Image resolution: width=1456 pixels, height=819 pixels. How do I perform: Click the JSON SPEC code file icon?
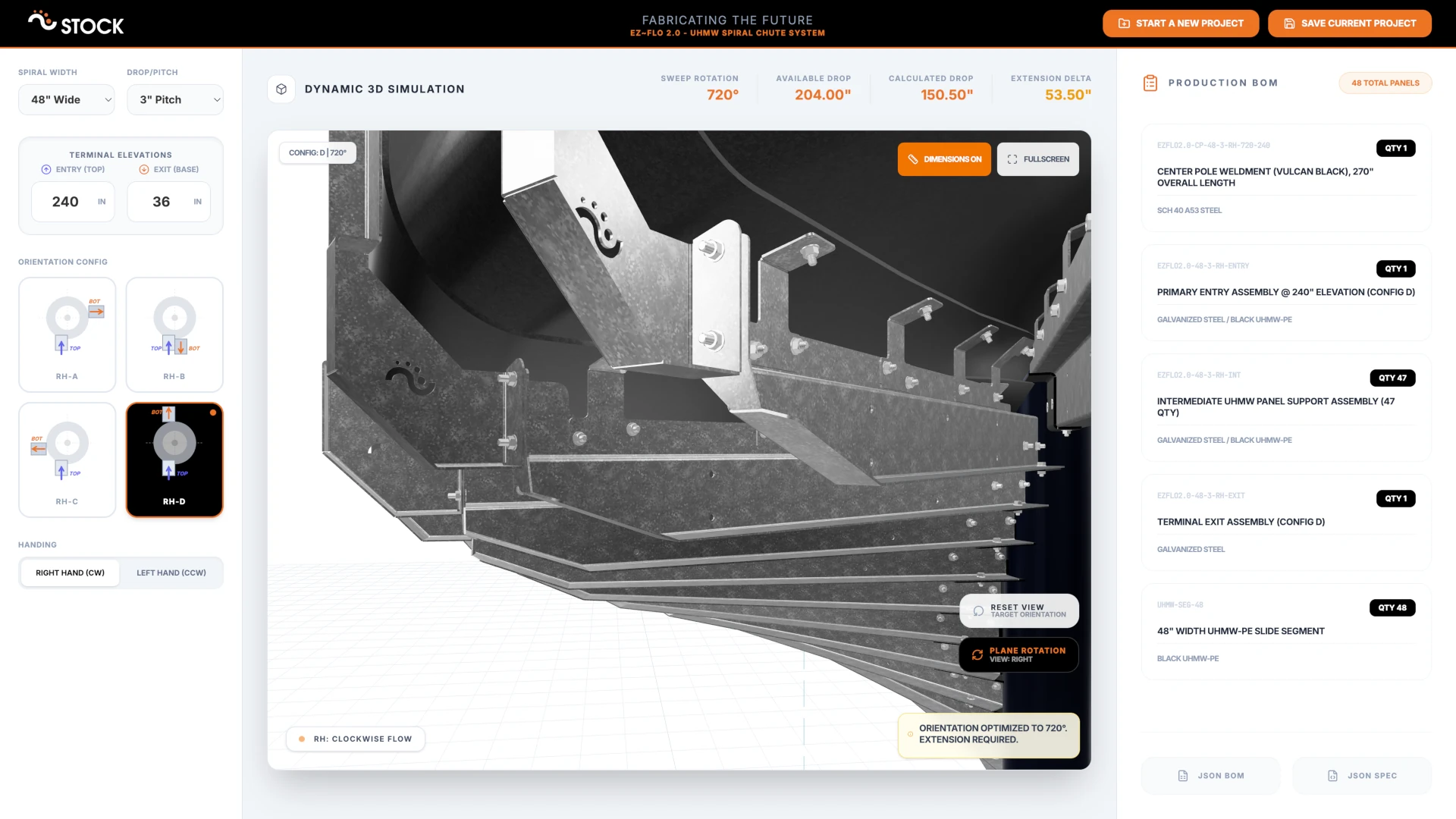(1332, 775)
